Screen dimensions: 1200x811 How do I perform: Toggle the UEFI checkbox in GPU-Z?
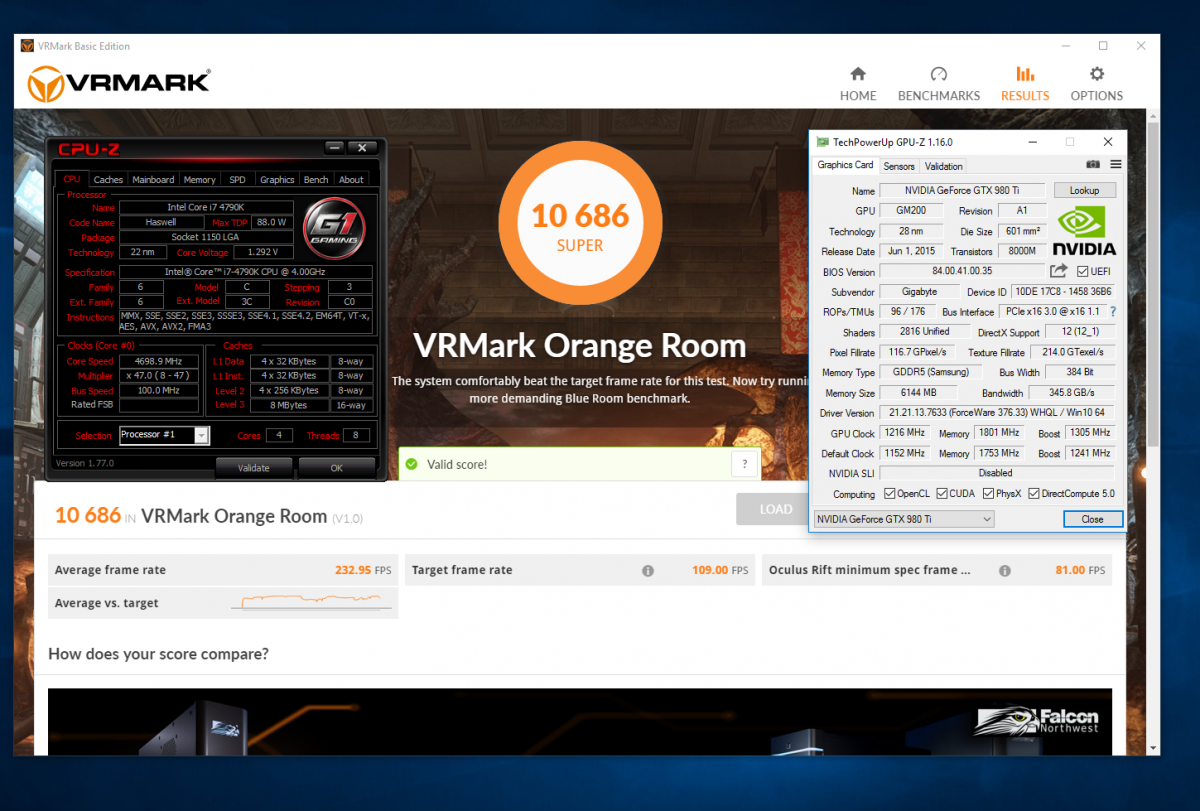[1083, 272]
